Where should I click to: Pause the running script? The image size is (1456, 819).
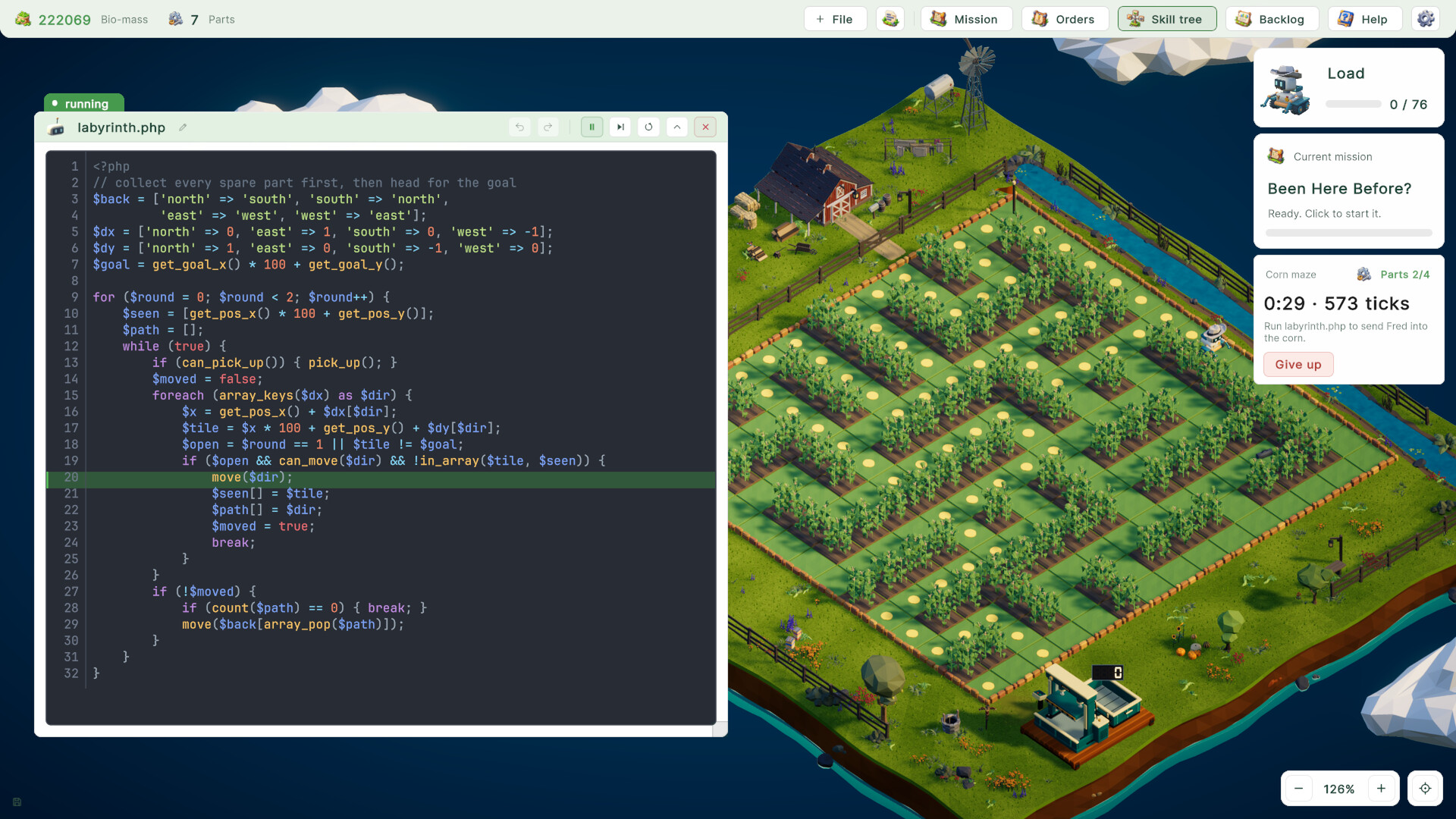(591, 127)
